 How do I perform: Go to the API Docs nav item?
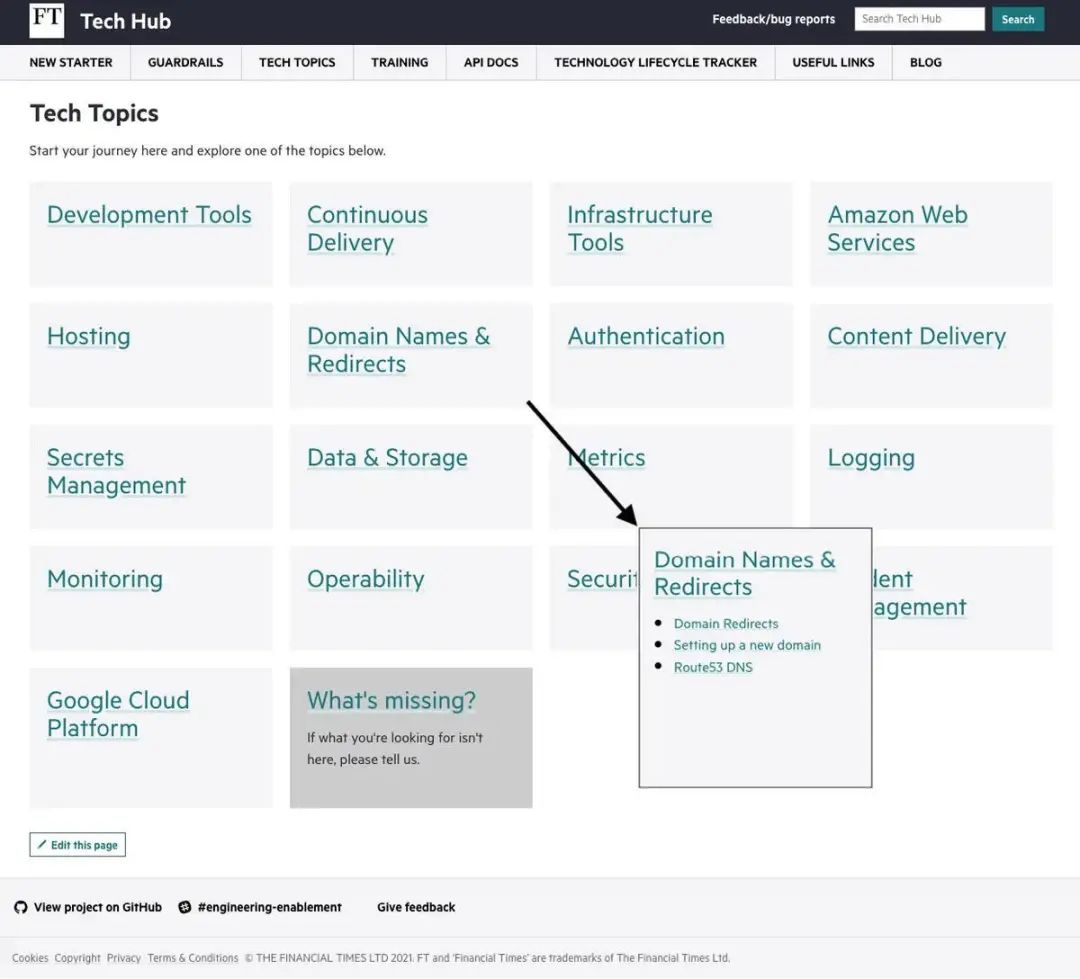[x=490, y=62]
